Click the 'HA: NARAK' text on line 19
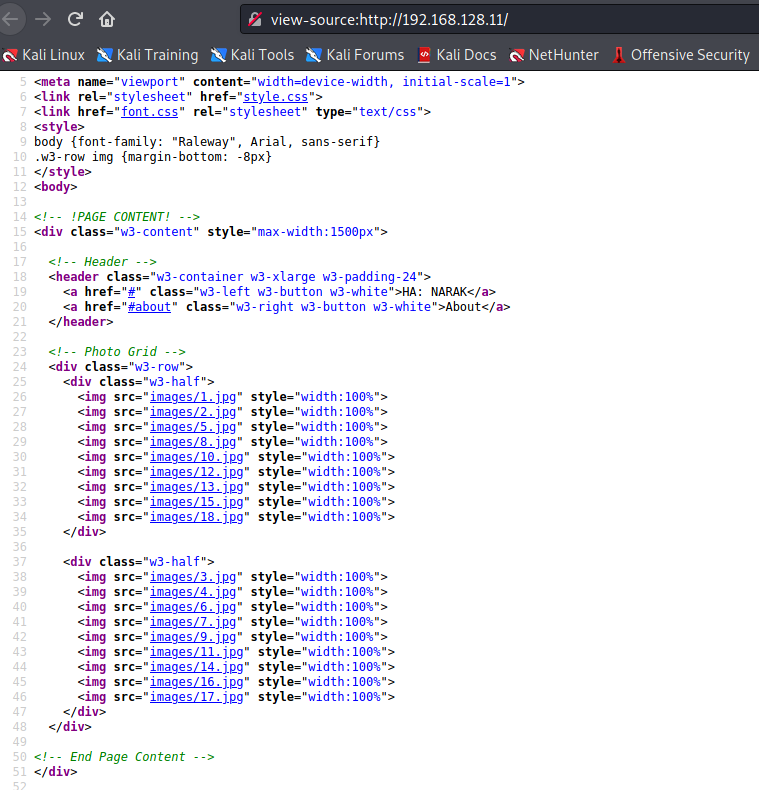 pyautogui.click(x=434, y=292)
